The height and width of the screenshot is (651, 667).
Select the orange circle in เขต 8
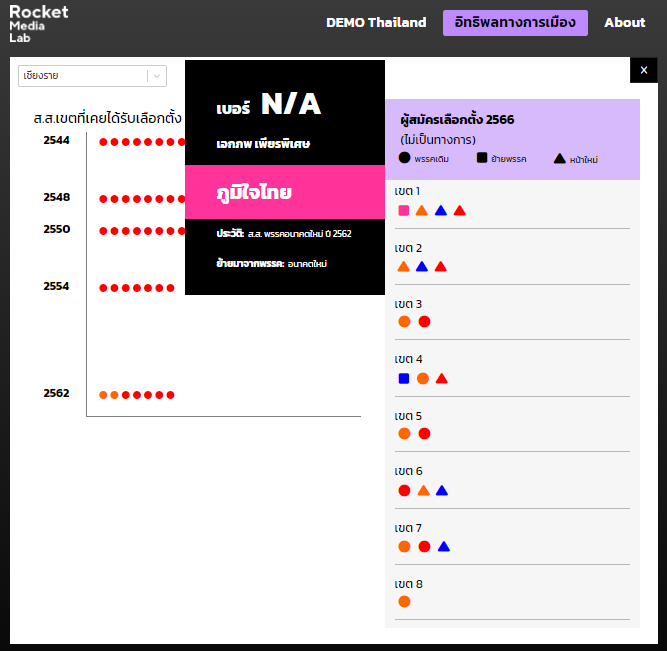[404, 602]
